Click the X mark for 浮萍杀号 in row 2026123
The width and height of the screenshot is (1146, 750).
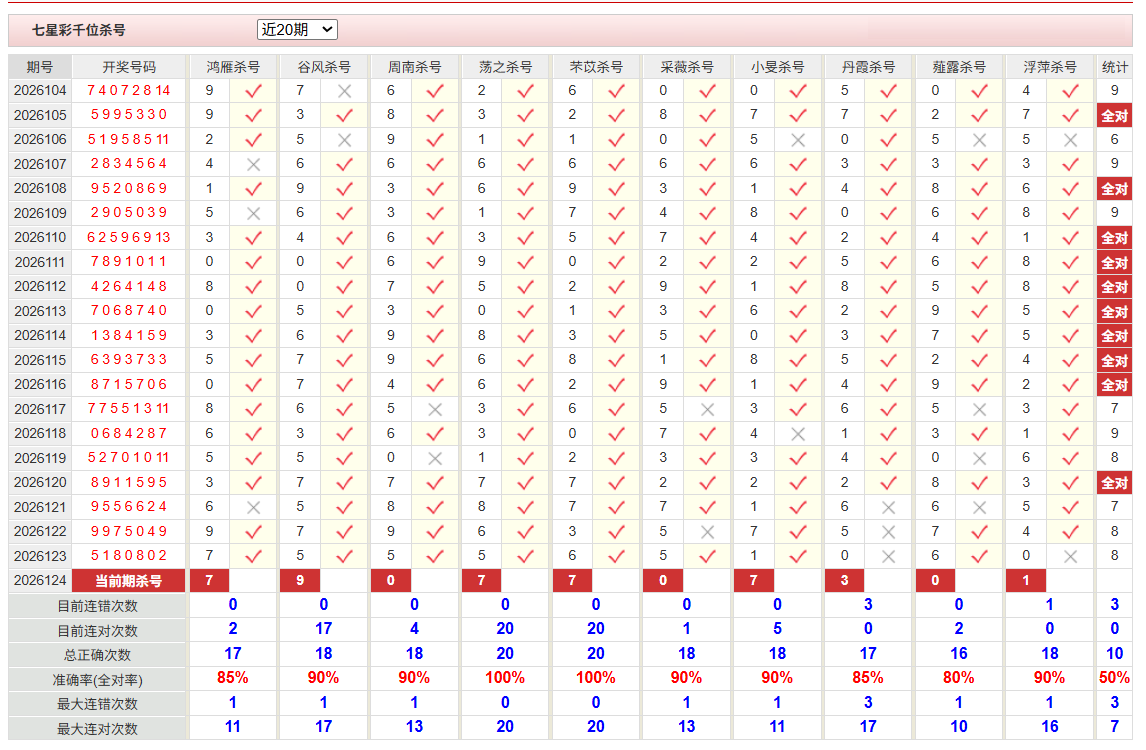1071,556
